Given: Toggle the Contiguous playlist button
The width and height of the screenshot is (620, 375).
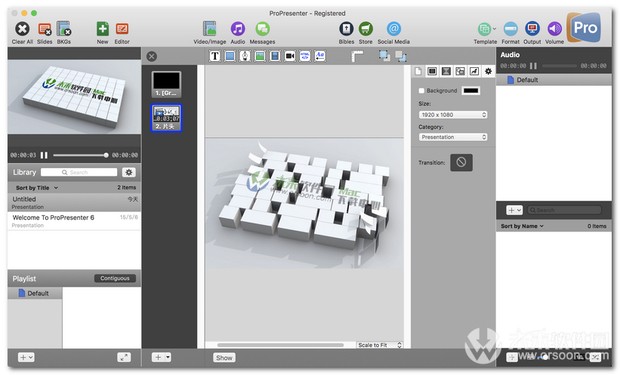Looking at the screenshot, I should click(115, 278).
